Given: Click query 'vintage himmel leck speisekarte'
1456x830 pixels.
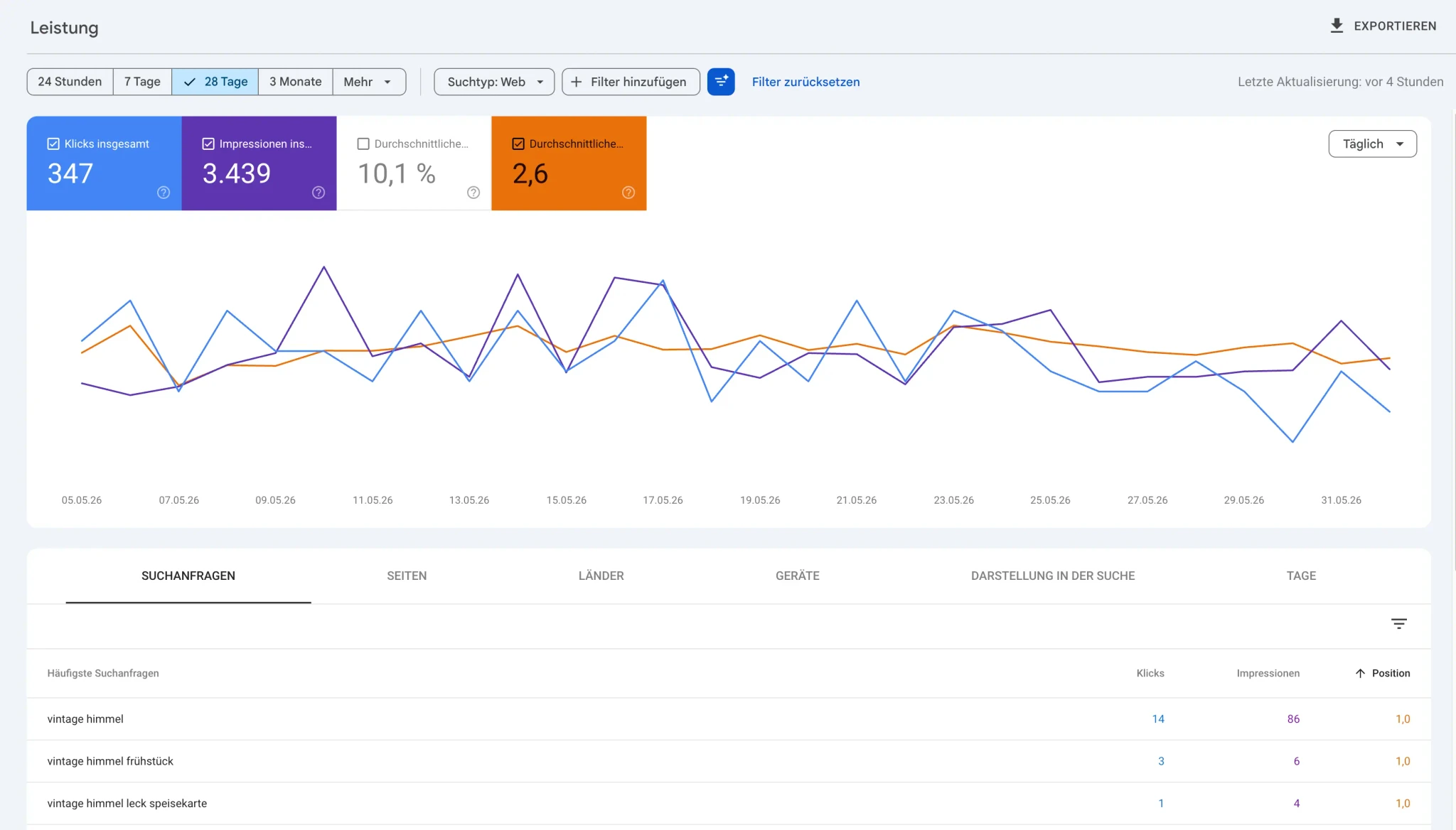Looking at the screenshot, I should click(x=127, y=803).
